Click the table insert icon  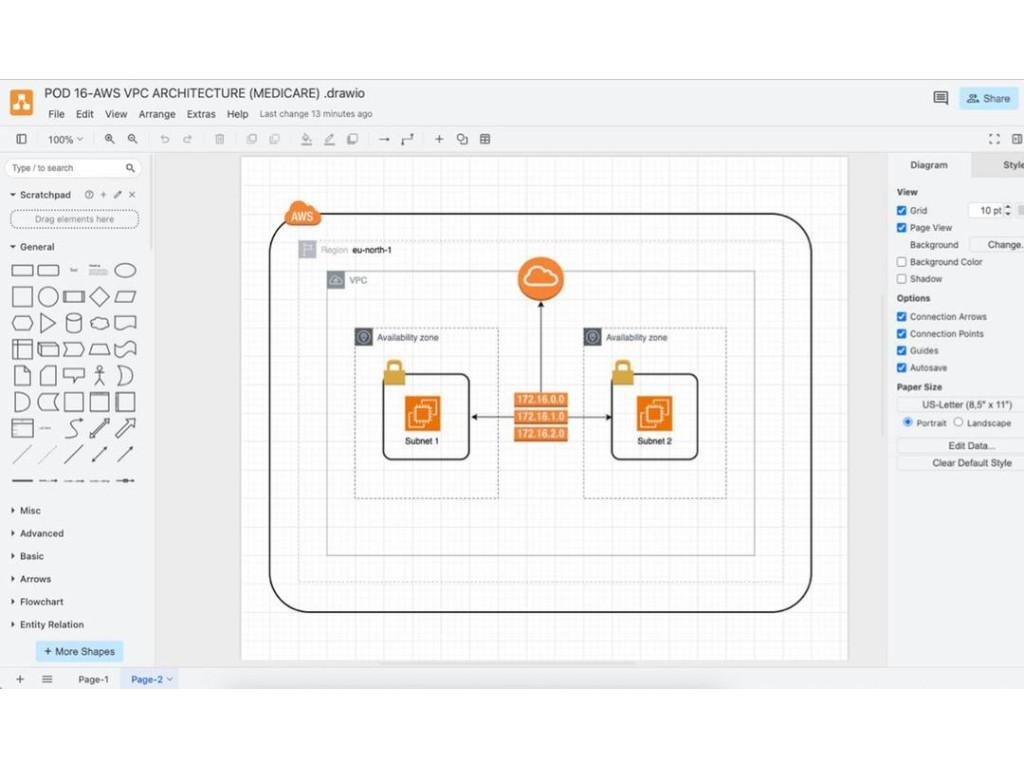point(485,139)
